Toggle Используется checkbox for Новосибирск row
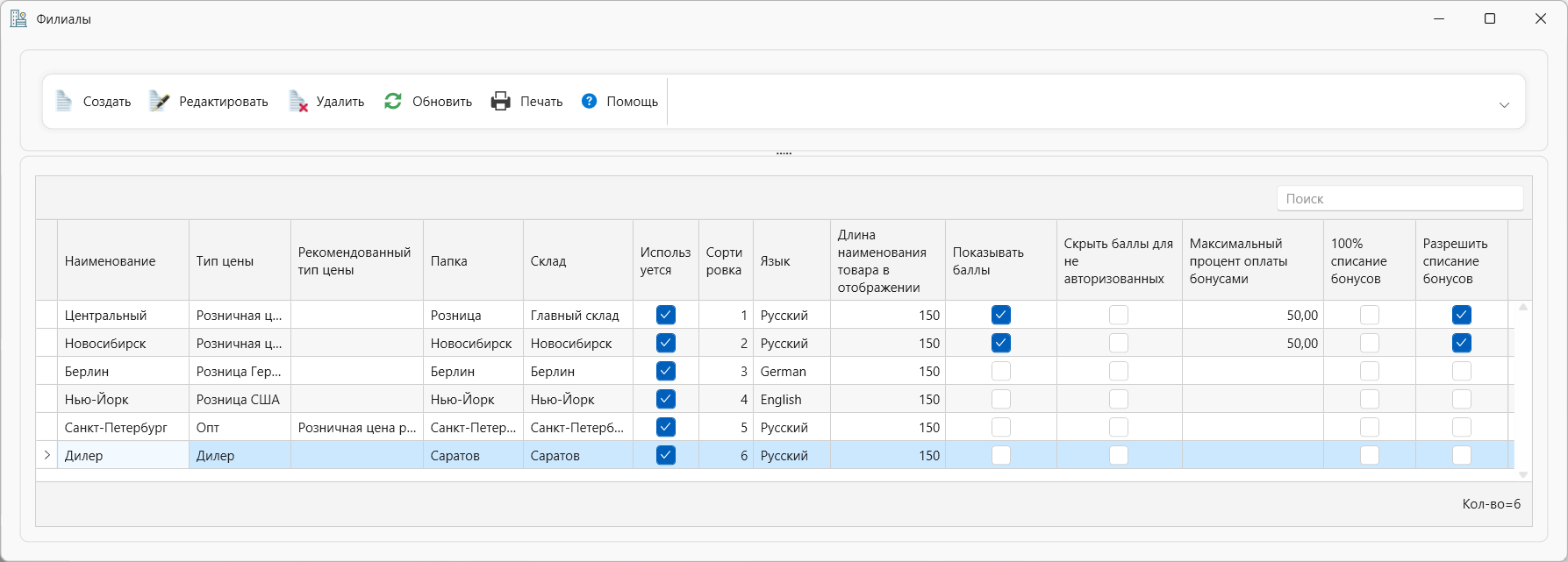Viewport: 1568px width, 562px height. coord(666,343)
